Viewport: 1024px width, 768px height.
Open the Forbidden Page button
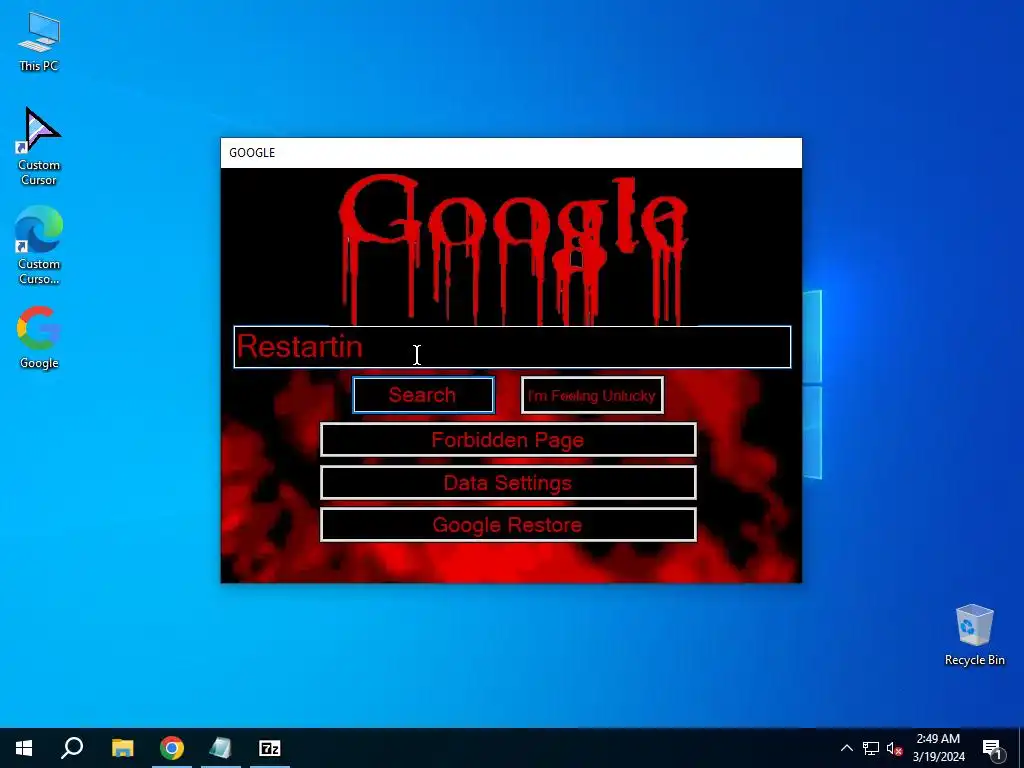pyautogui.click(x=508, y=440)
